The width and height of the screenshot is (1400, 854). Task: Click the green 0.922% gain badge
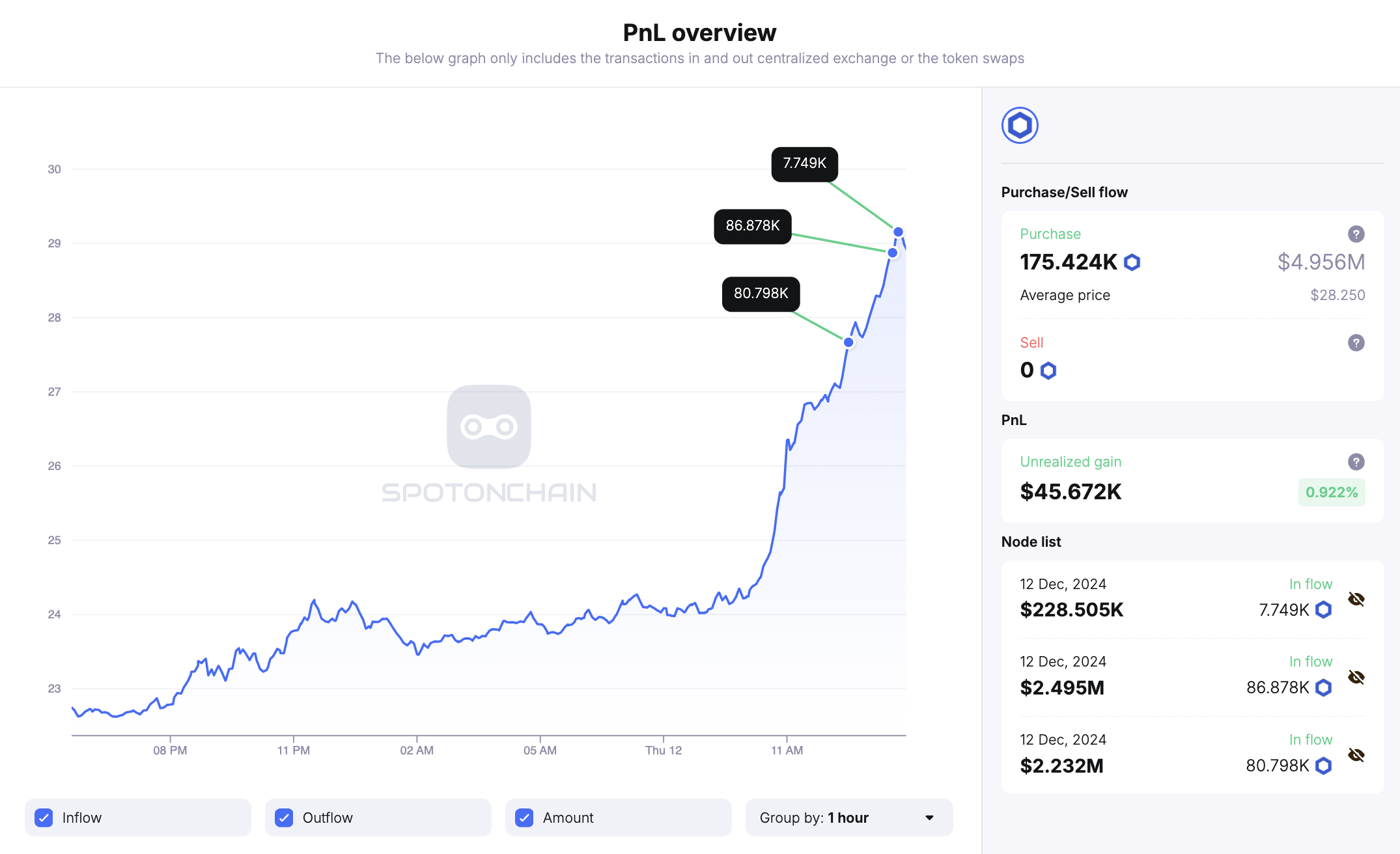point(1331,493)
